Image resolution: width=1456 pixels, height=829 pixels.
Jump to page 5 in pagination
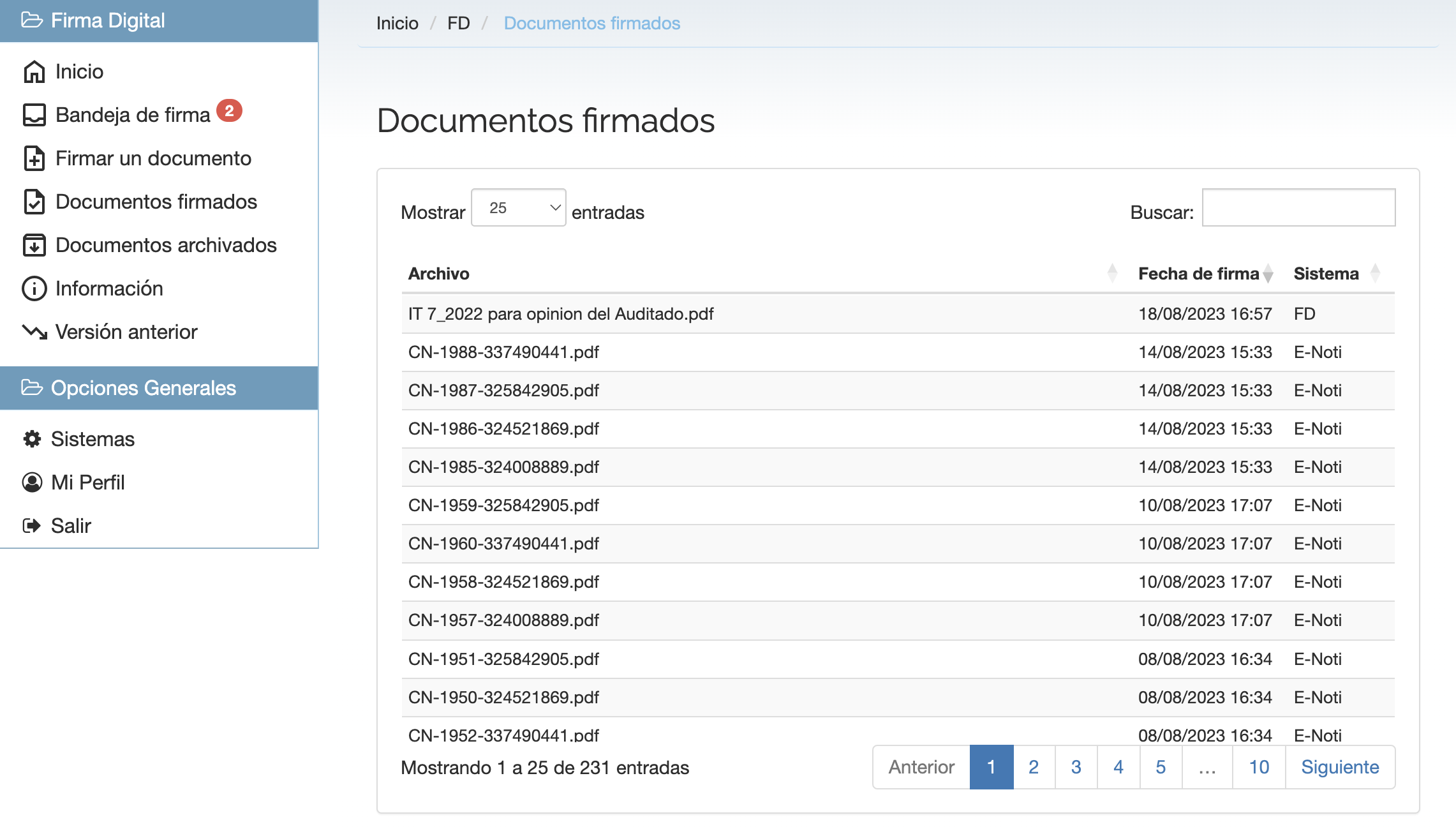pos(1161,767)
